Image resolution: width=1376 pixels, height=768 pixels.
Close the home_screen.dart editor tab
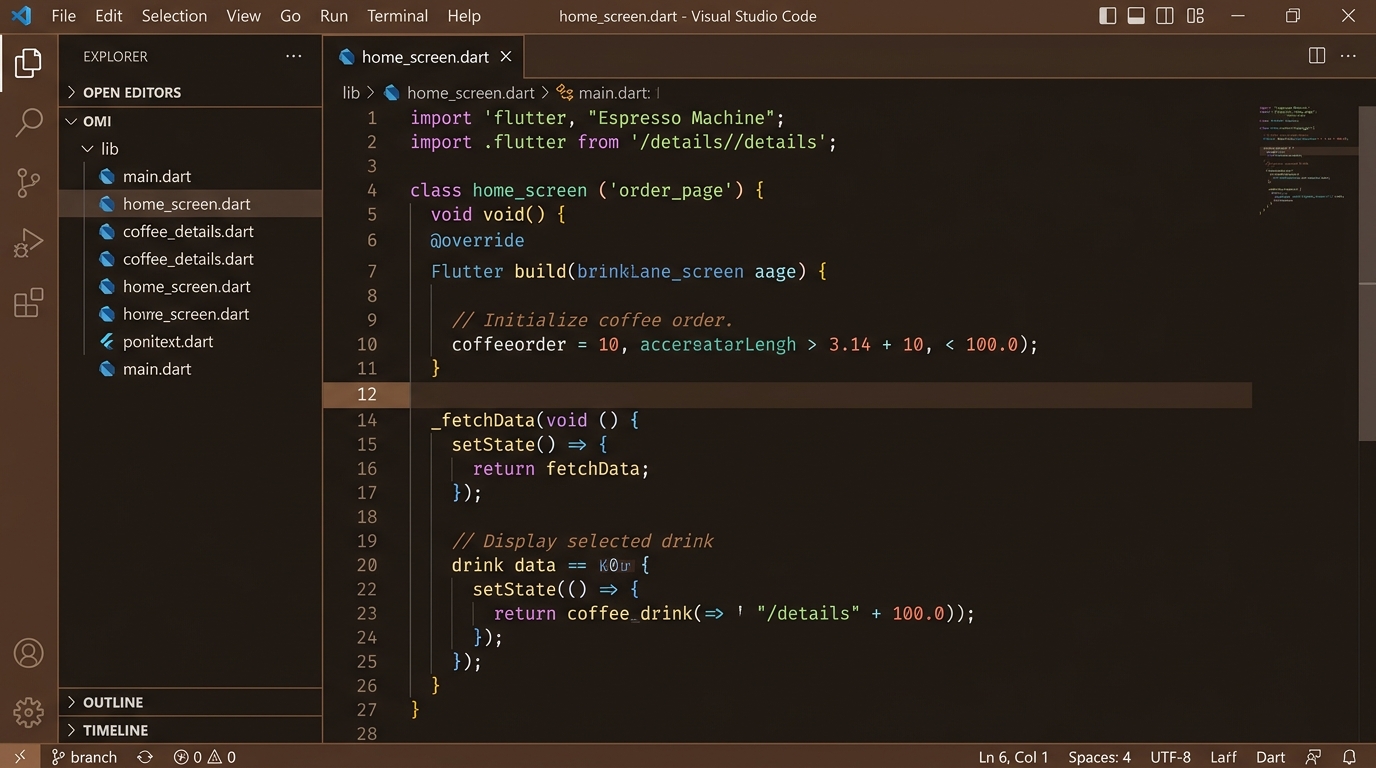(506, 57)
